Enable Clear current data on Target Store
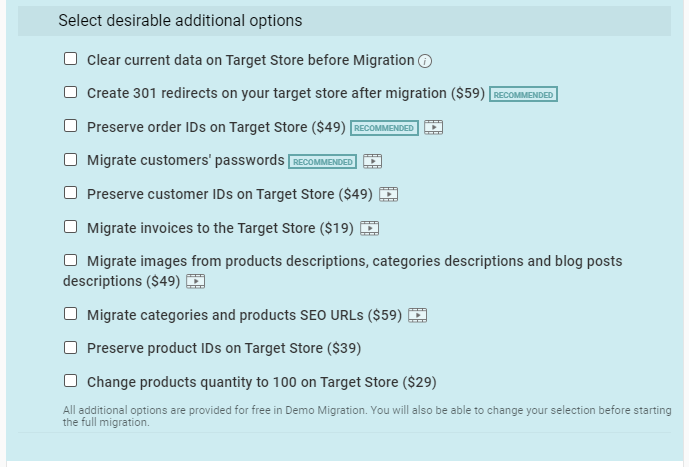 [x=70, y=59]
